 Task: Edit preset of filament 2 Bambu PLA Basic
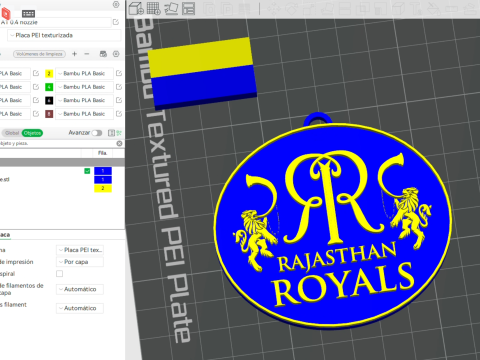(119, 73)
